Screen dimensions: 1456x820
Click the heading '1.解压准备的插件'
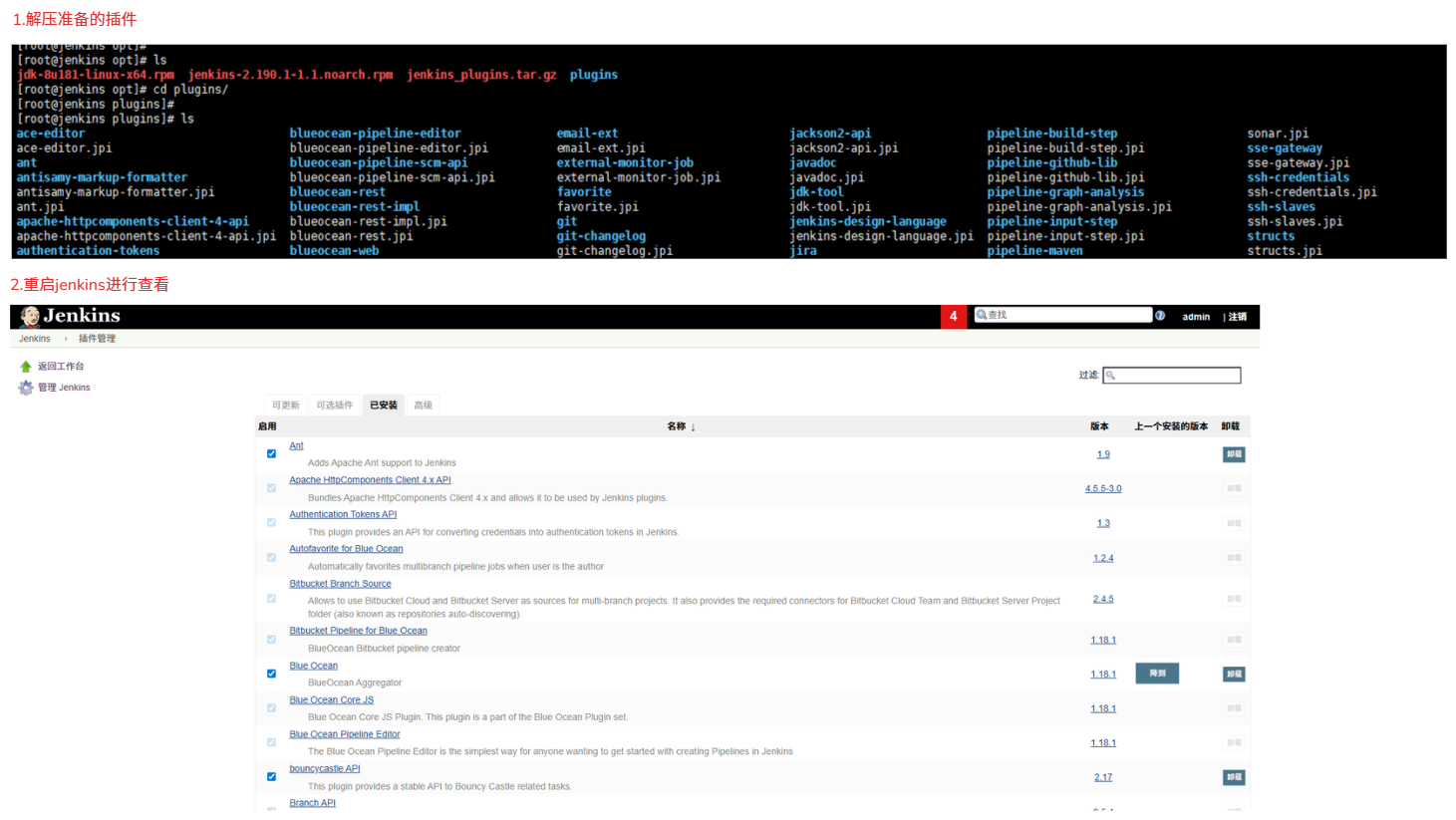[x=75, y=19]
